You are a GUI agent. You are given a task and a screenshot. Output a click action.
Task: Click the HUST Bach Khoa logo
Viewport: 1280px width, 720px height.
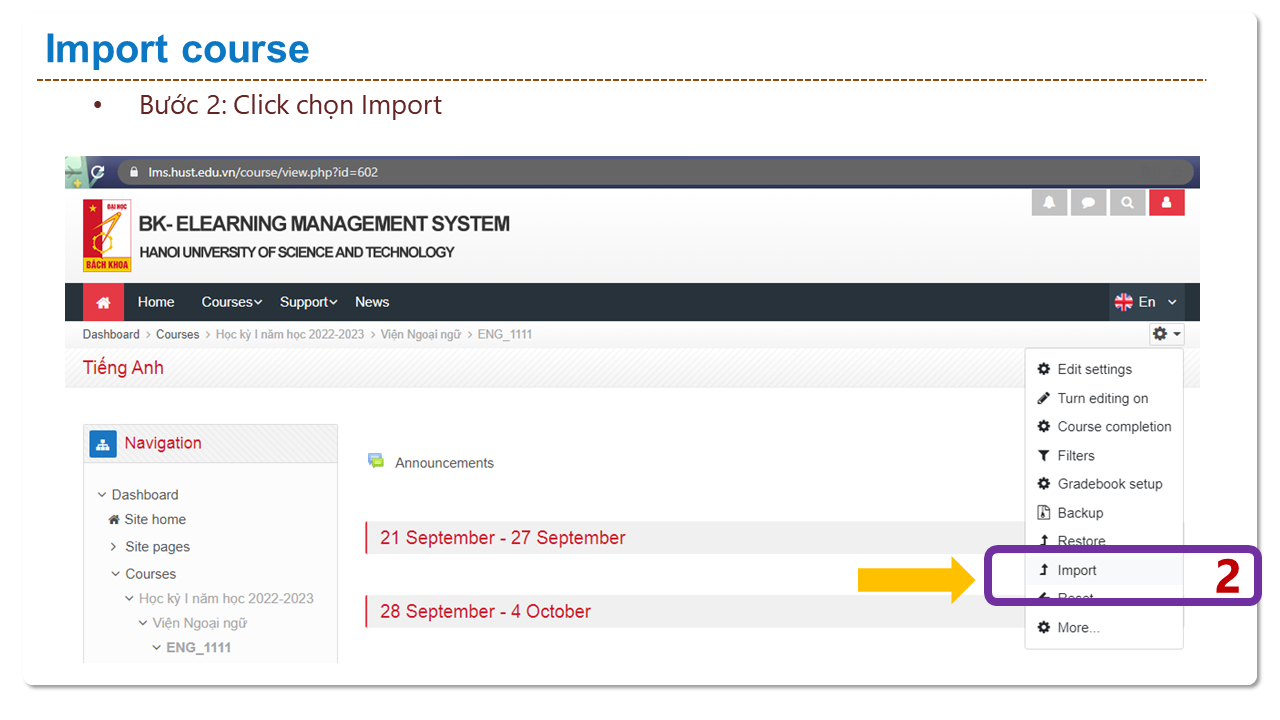107,236
